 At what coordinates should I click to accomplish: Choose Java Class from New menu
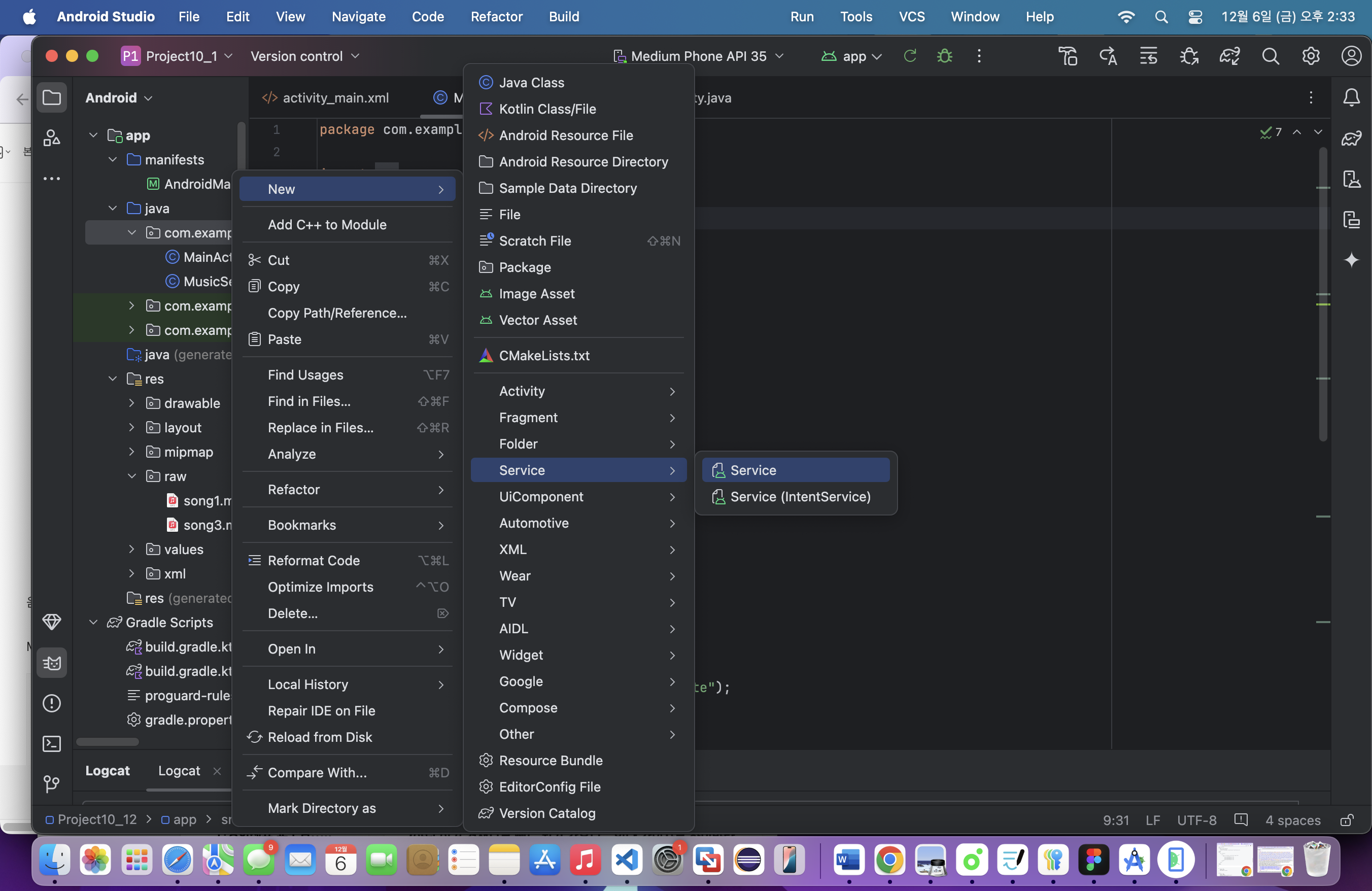(531, 82)
